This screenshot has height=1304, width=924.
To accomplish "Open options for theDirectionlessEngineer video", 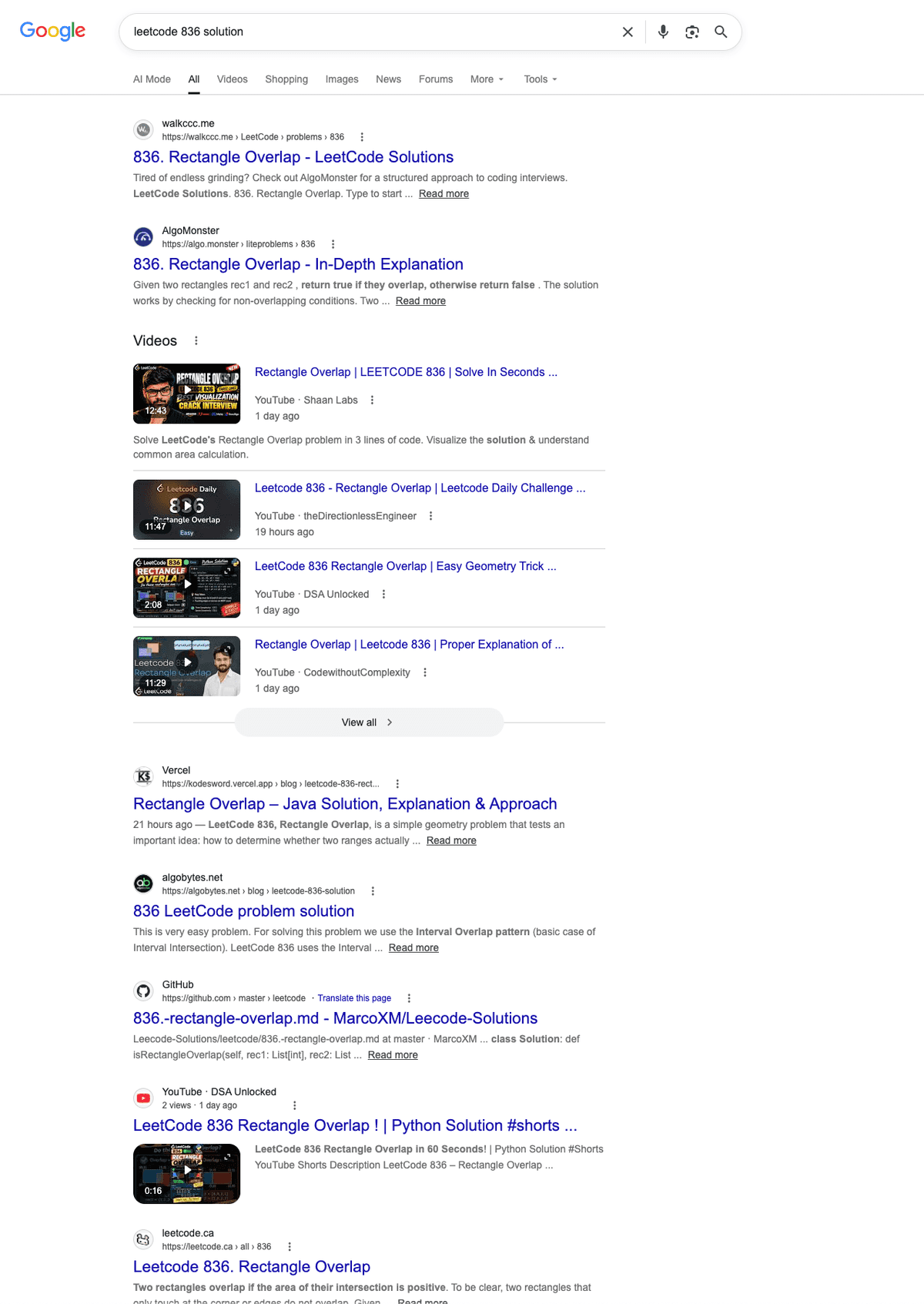I will click(430, 516).
